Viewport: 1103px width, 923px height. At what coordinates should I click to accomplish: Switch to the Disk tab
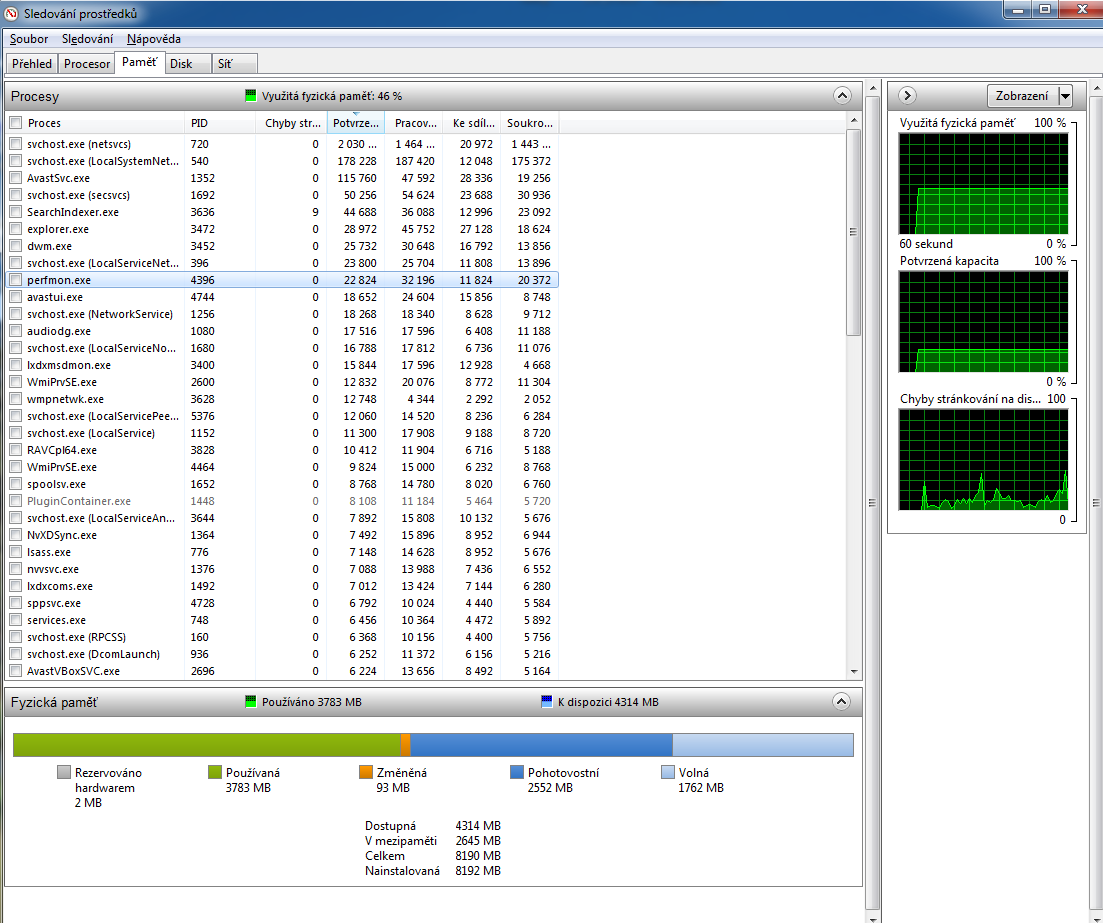tap(181, 64)
